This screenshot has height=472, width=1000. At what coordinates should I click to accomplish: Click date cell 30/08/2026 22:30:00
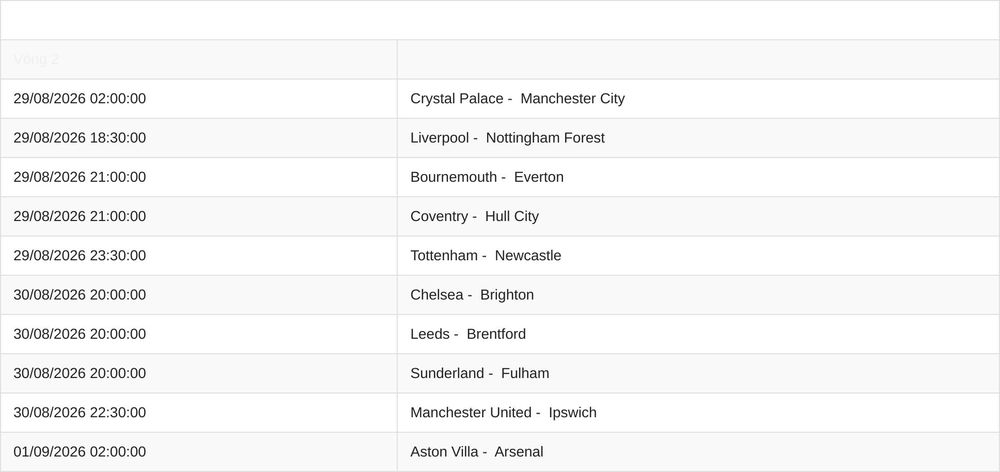point(80,413)
